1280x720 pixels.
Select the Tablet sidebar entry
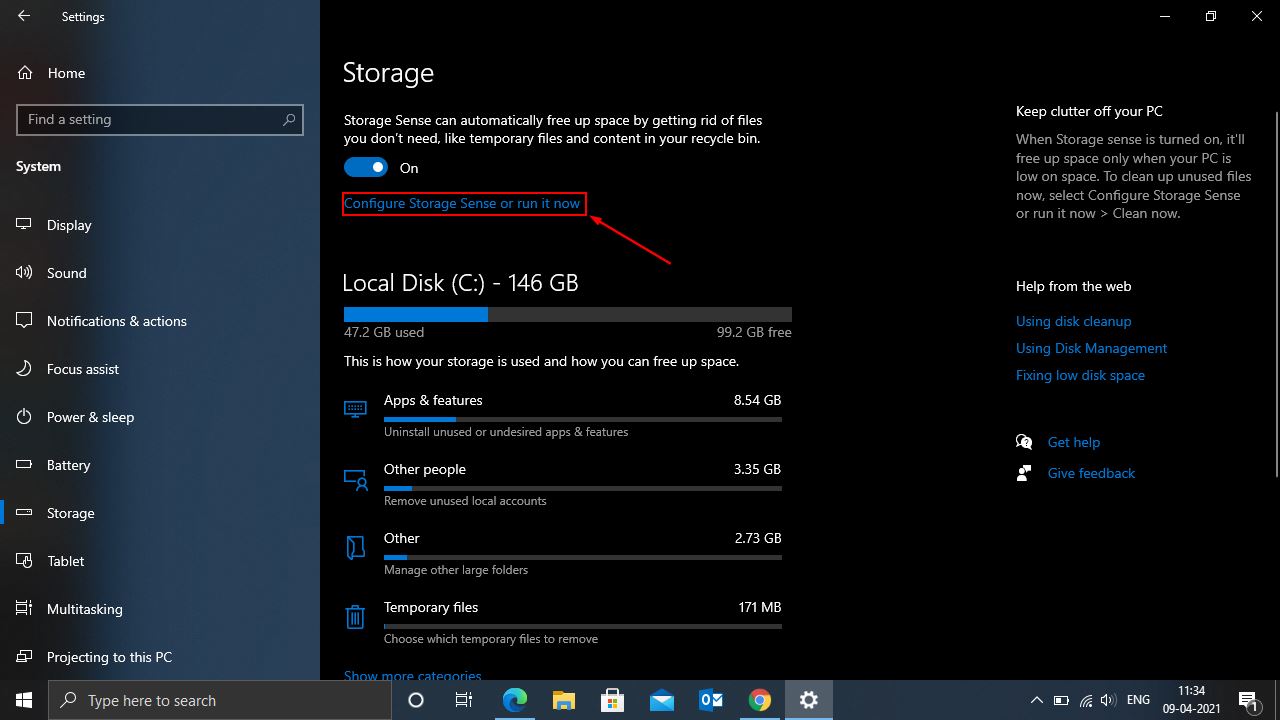point(64,561)
